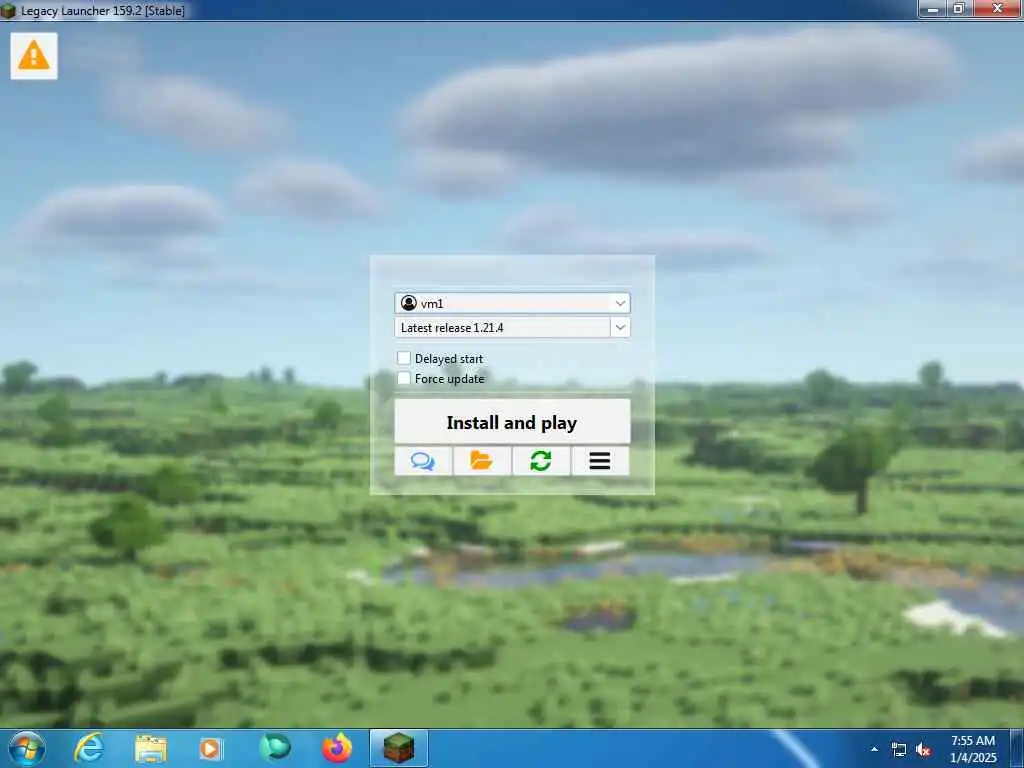Close the Legacy Launcher window

coord(997,9)
